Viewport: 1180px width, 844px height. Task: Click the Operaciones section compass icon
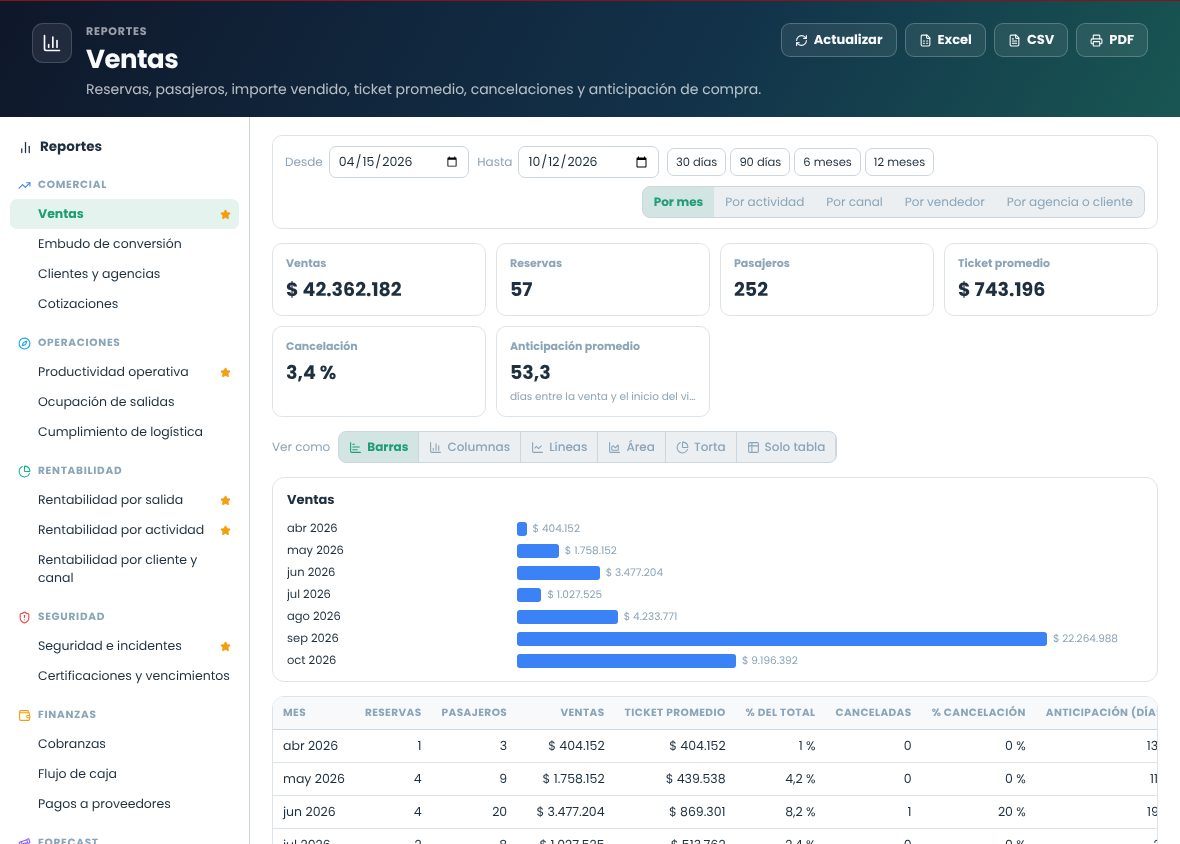pos(24,343)
